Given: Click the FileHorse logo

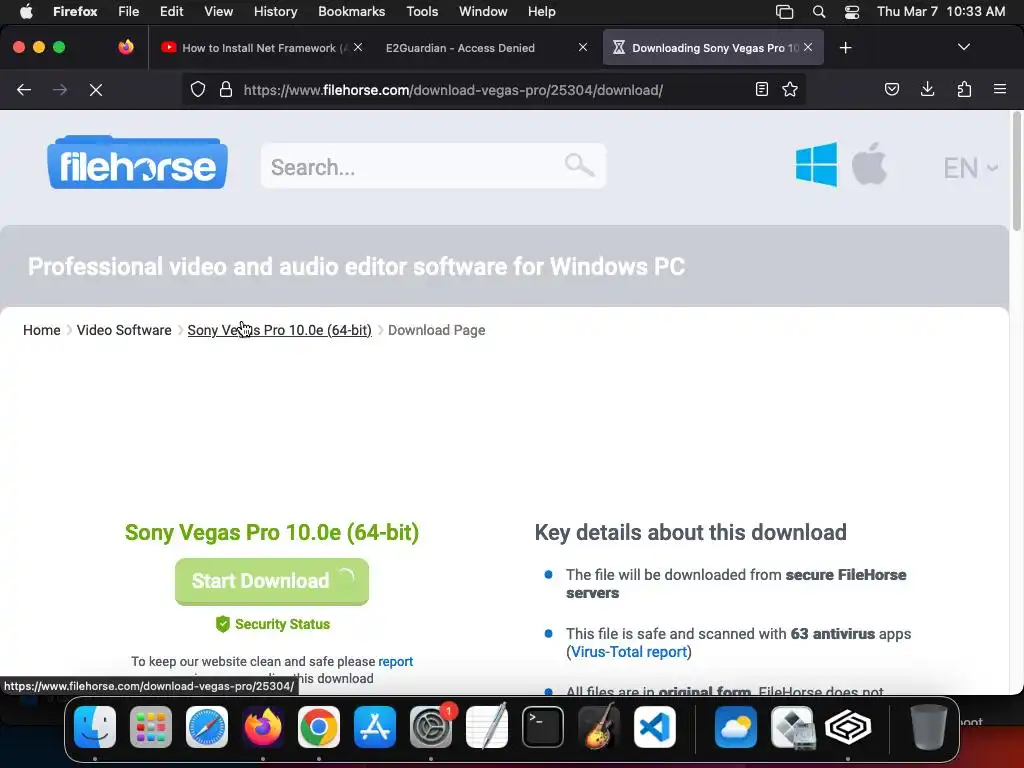Looking at the screenshot, I should pos(137,163).
